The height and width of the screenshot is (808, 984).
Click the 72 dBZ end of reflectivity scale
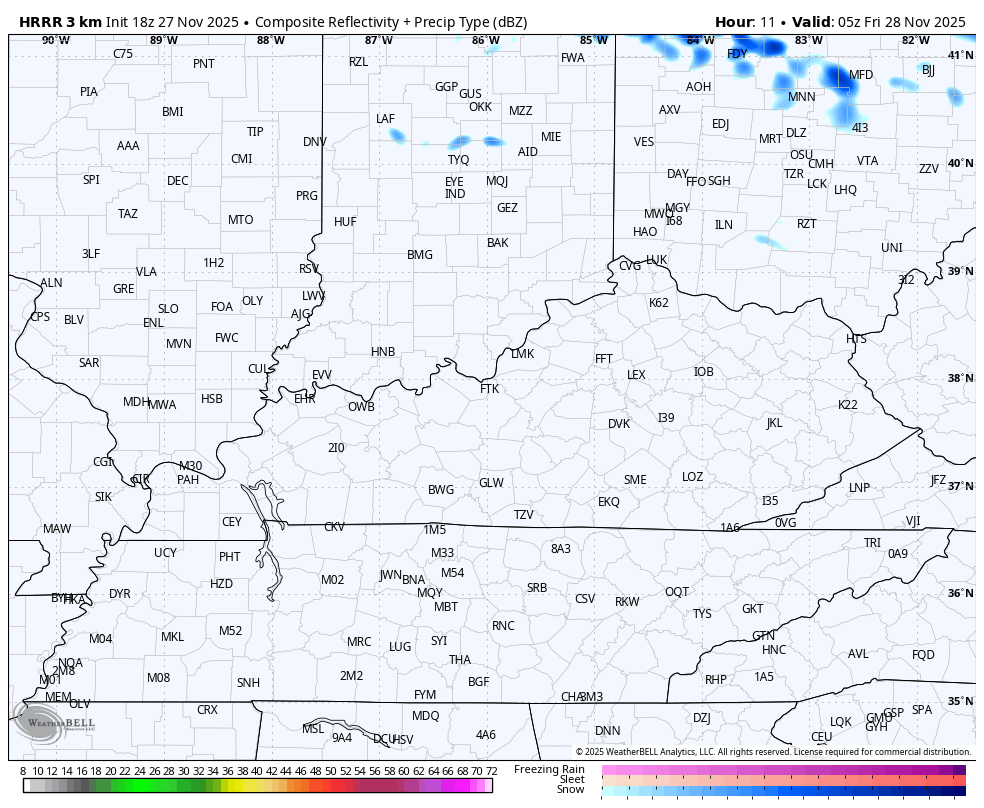point(488,786)
